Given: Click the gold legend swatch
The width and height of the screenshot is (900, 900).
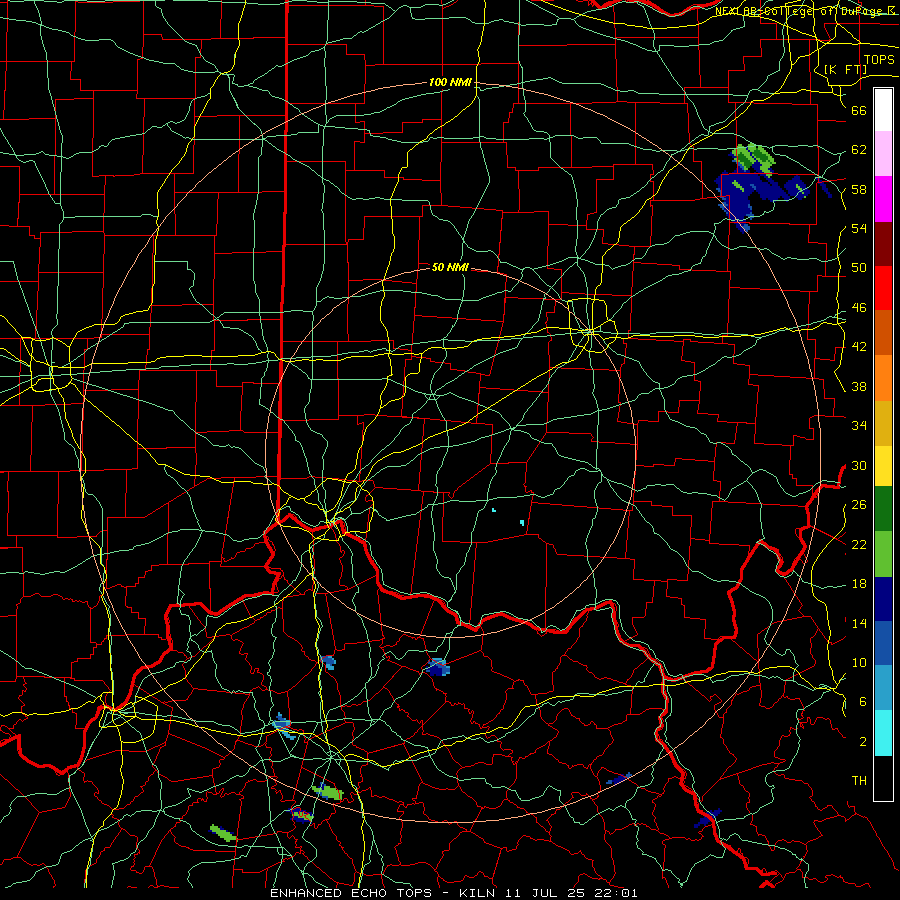Looking at the screenshot, I should pyautogui.click(x=883, y=423).
